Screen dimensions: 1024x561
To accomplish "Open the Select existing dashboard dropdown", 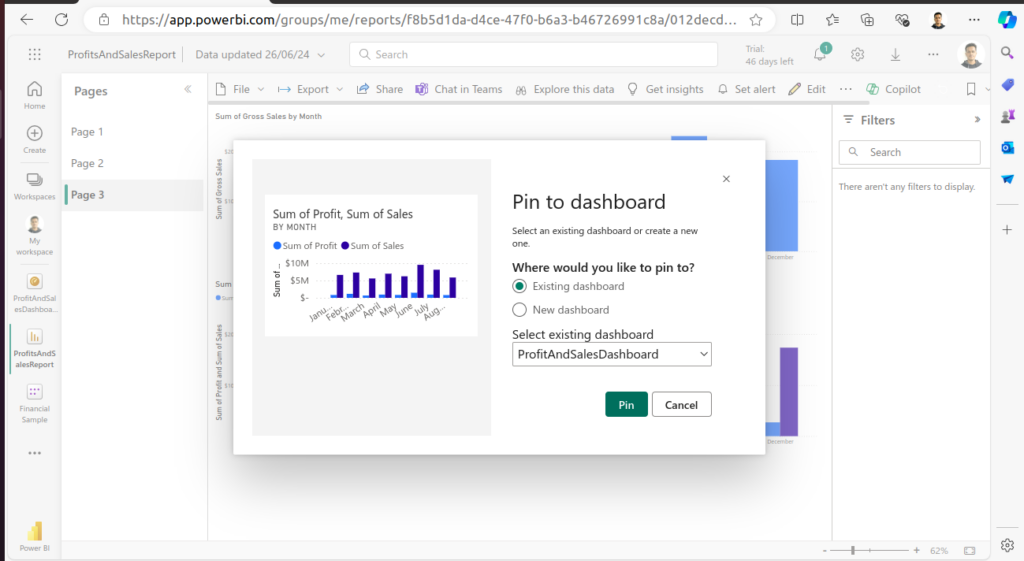I will coord(611,354).
